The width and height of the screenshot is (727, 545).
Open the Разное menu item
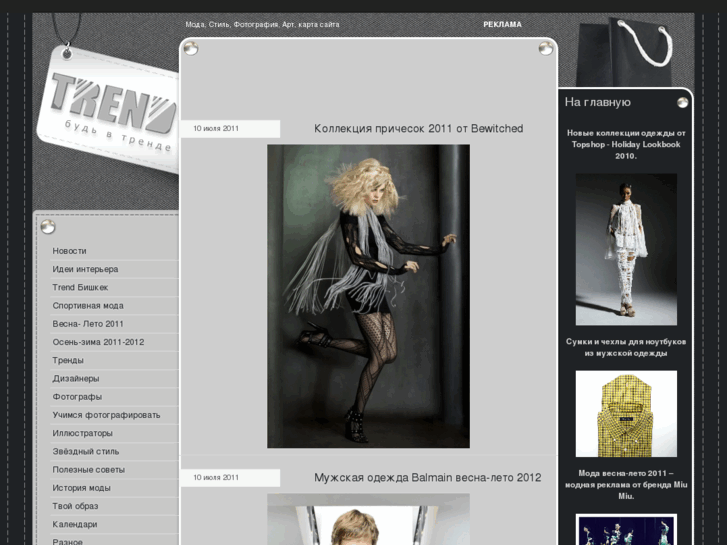[68, 541]
